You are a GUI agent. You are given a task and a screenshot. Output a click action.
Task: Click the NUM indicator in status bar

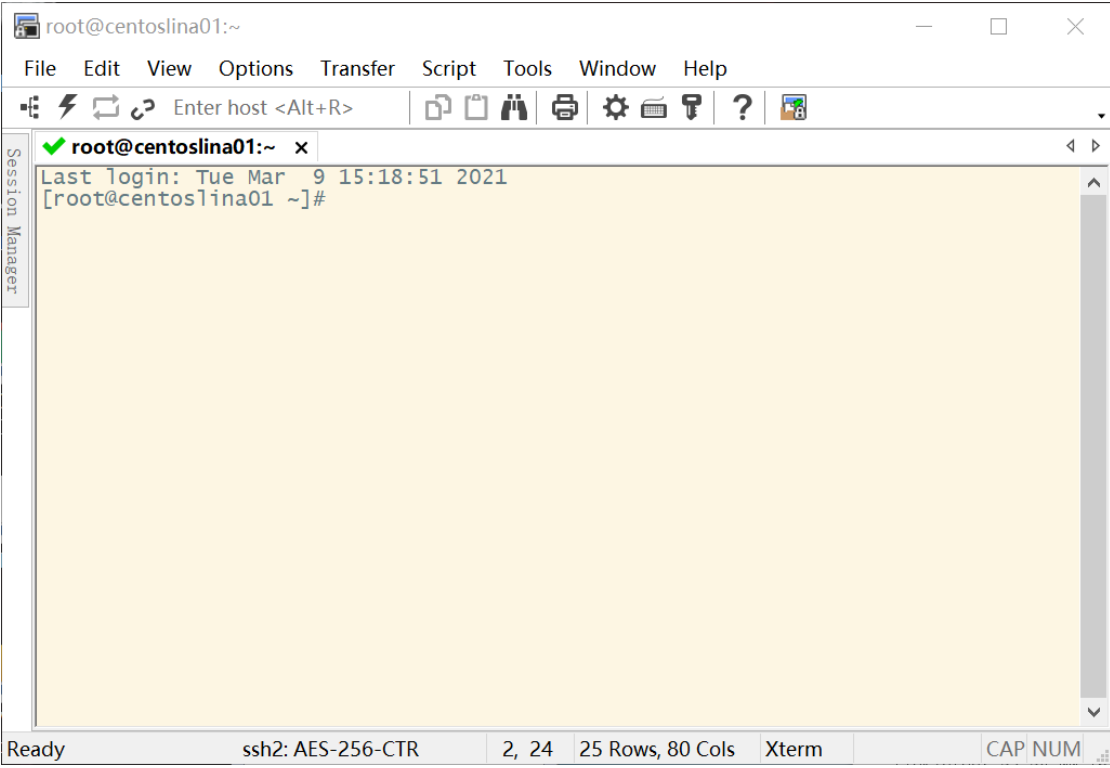[1056, 749]
